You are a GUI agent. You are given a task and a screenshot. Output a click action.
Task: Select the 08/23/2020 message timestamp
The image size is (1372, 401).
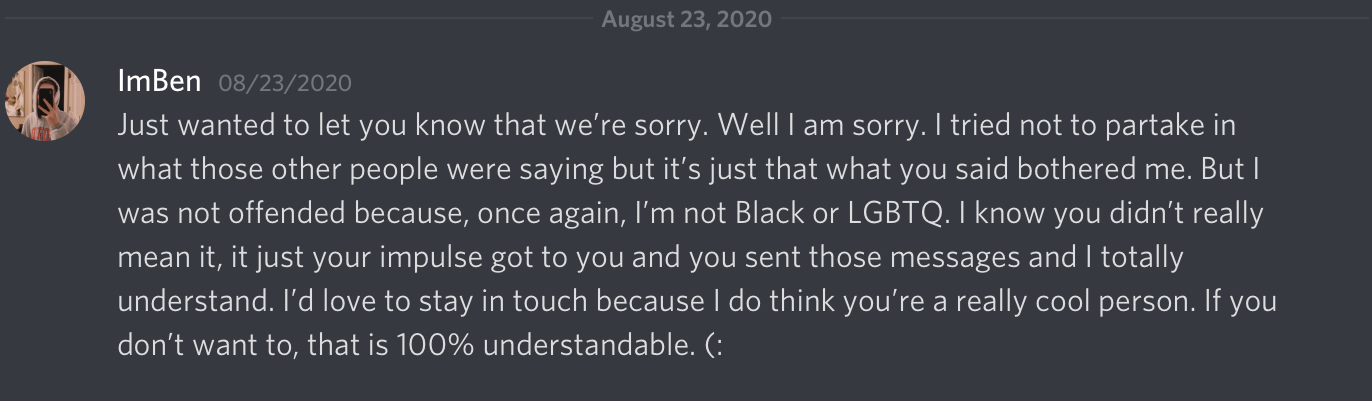[285, 84]
